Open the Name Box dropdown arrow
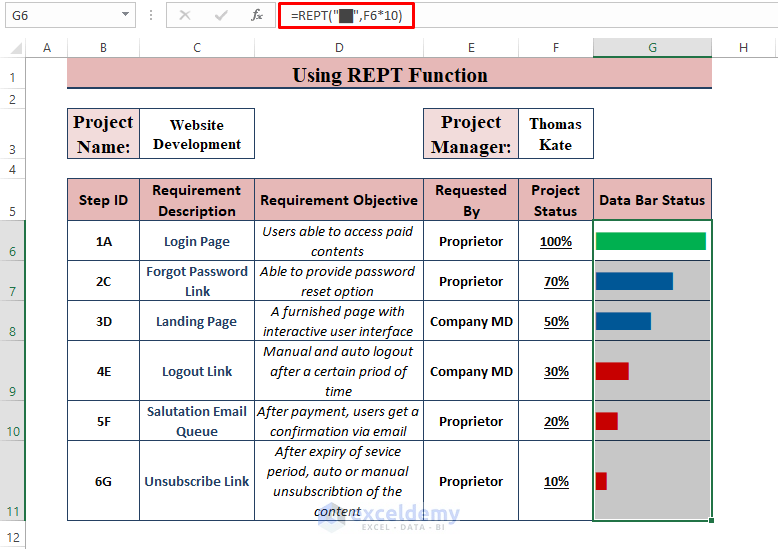 126,15
